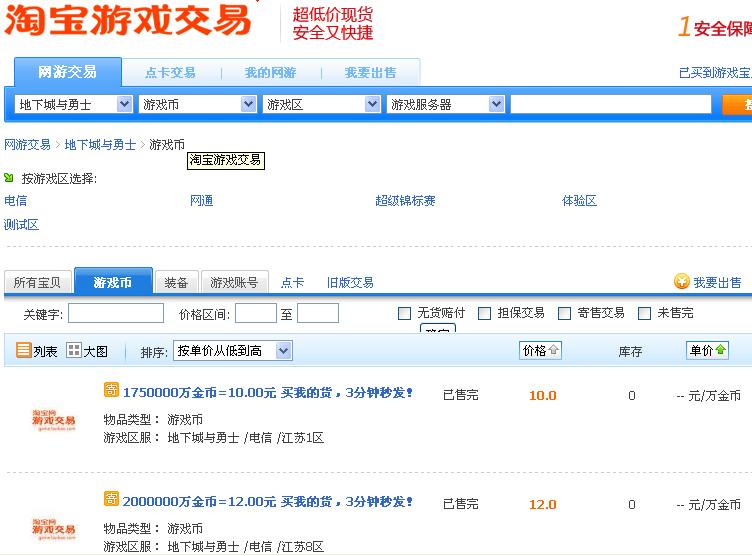Click the 测试区 zone link
The width and height of the screenshot is (752, 556).
click(x=22, y=224)
